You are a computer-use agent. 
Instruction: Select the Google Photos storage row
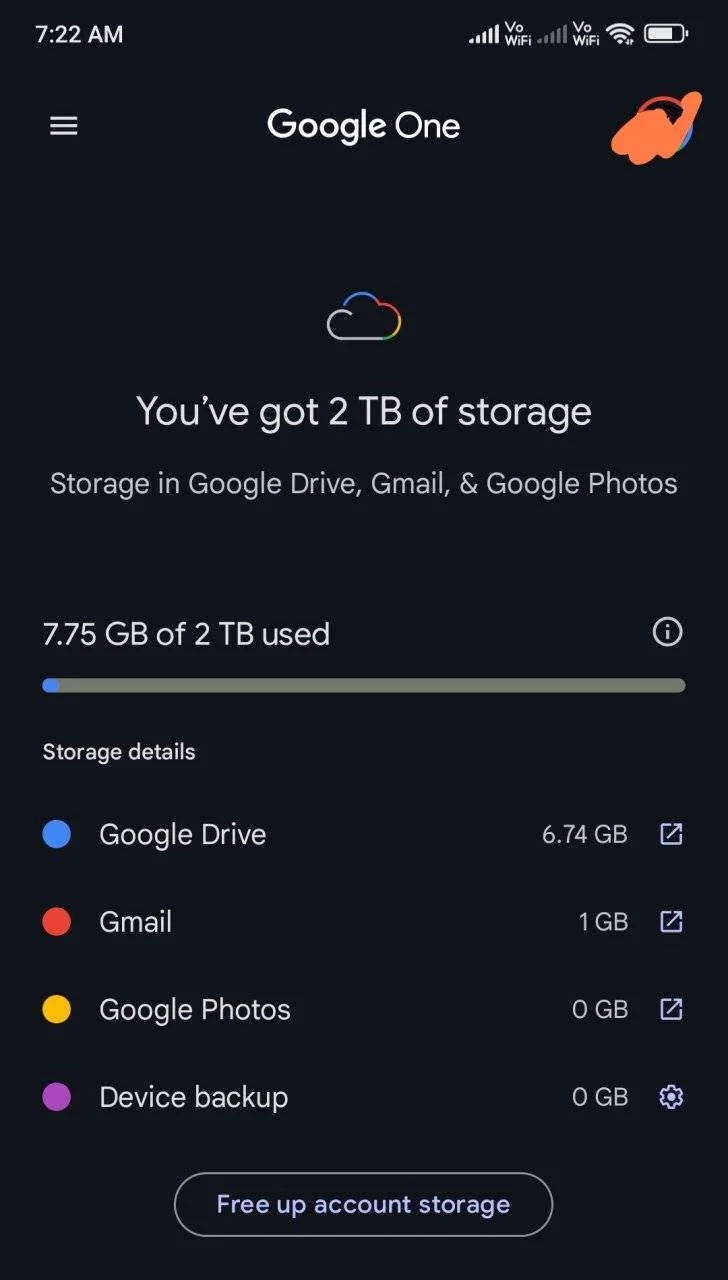pyautogui.click(x=363, y=1009)
